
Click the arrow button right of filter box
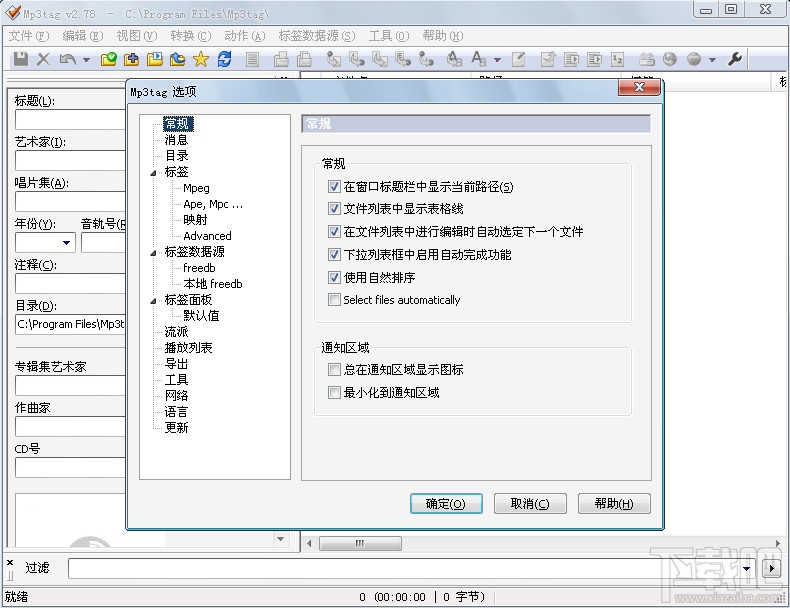[x=771, y=569]
